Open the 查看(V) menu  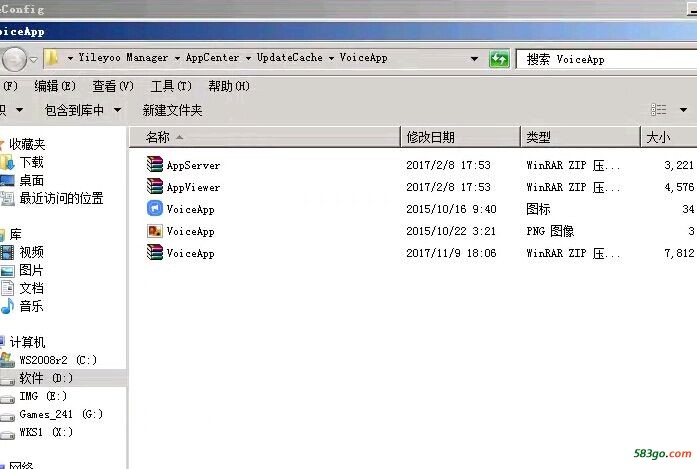(x=113, y=86)
